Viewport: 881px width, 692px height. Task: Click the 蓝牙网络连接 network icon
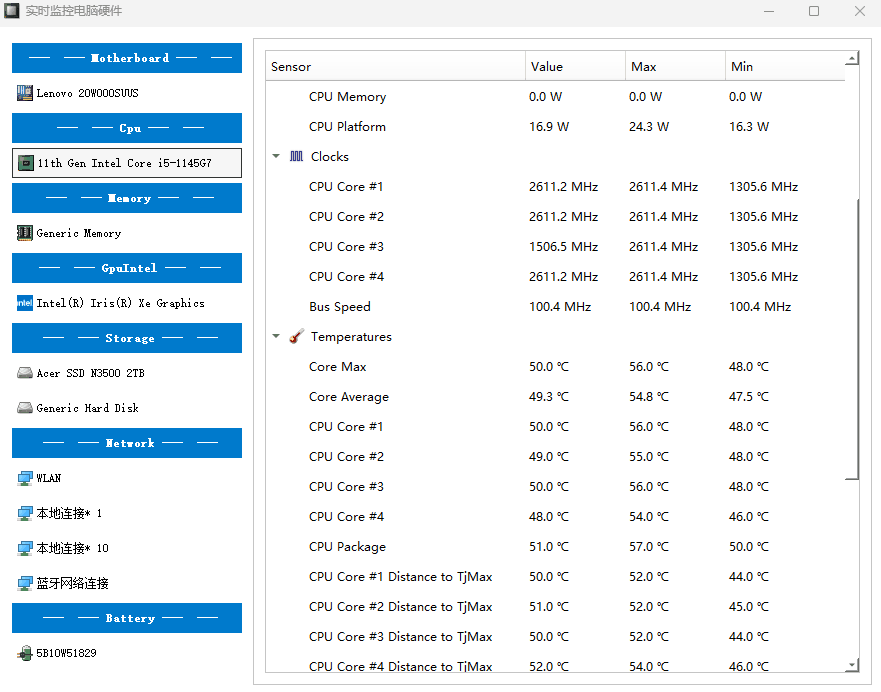(x=25, y=583)
